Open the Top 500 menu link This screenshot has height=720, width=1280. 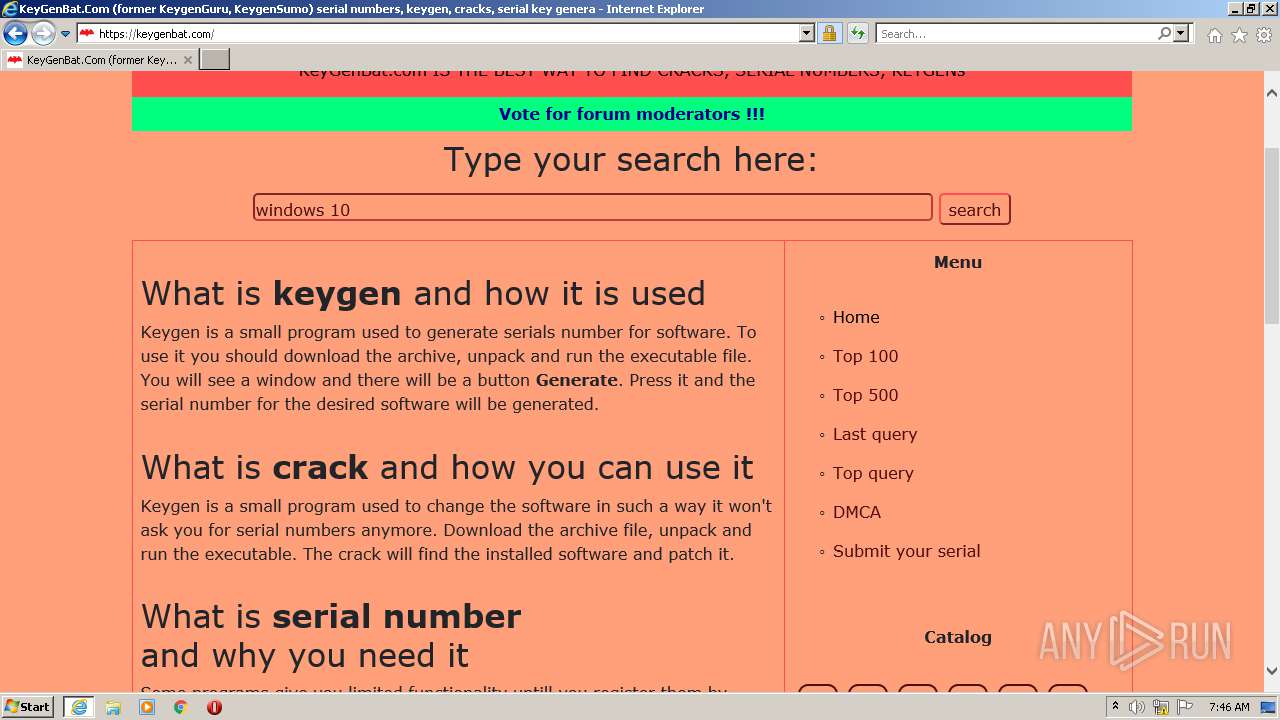click(x=865, y=395)
